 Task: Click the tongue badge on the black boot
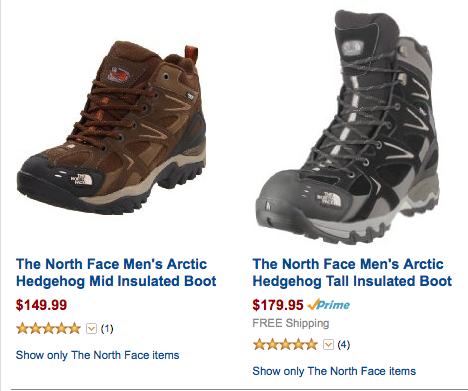tap(352, 49)
